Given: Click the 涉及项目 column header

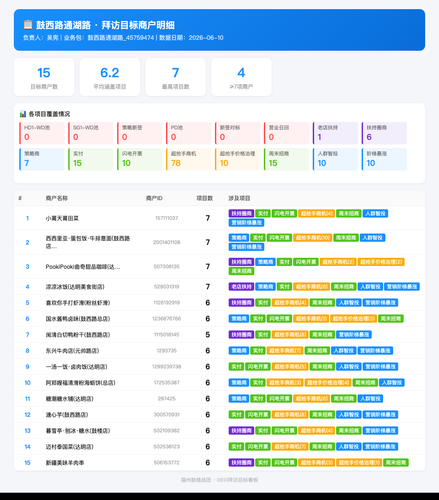Looking at the screenshot, I should point(239,198).
